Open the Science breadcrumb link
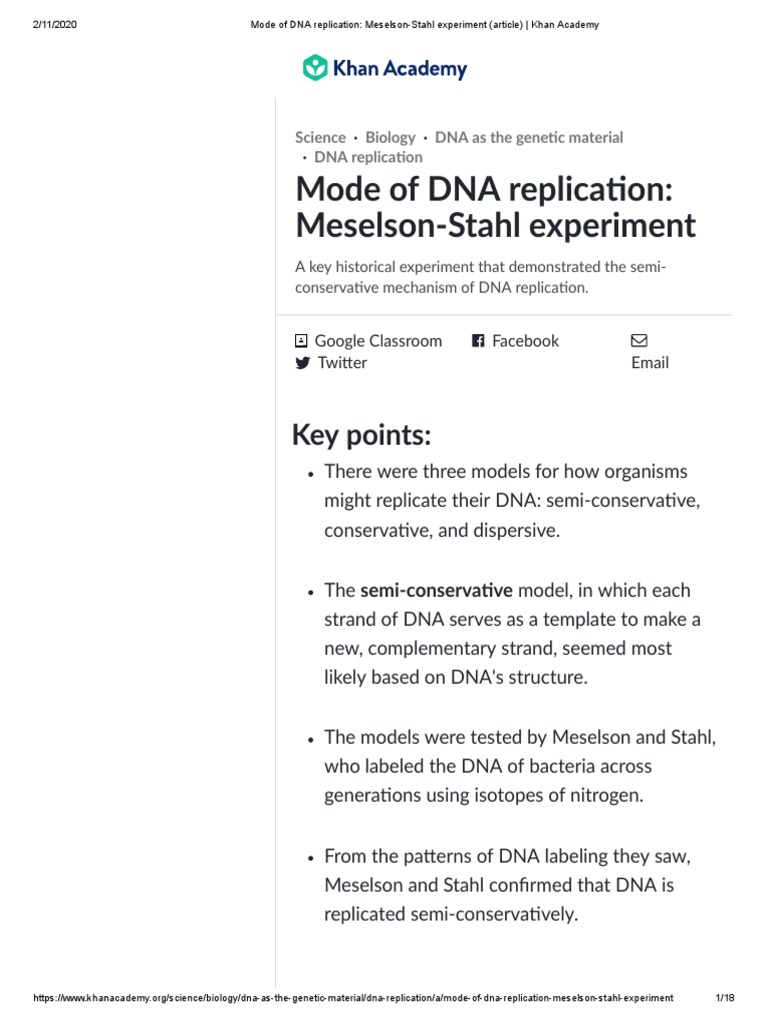768x1024 pixels. tap(320, 137)
